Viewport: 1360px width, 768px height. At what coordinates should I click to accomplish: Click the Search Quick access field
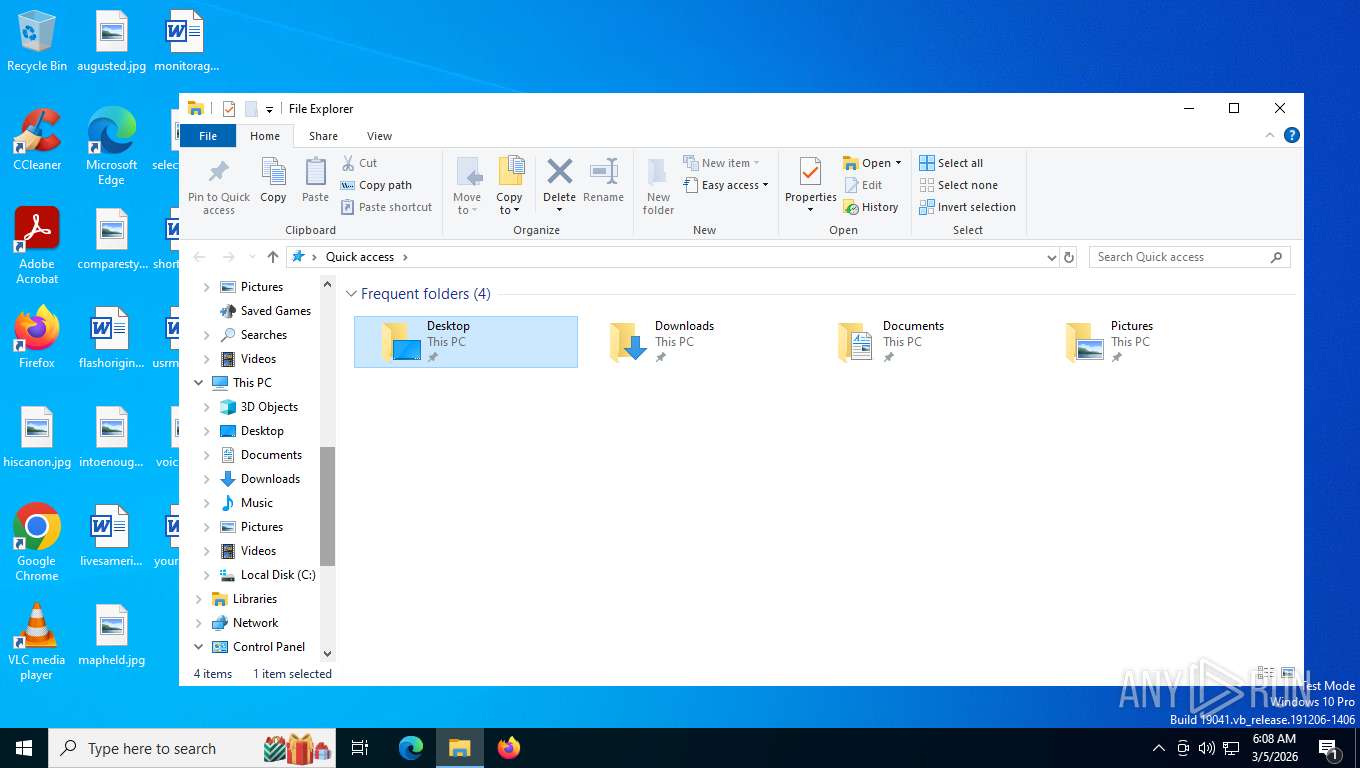coord(1189,257)
